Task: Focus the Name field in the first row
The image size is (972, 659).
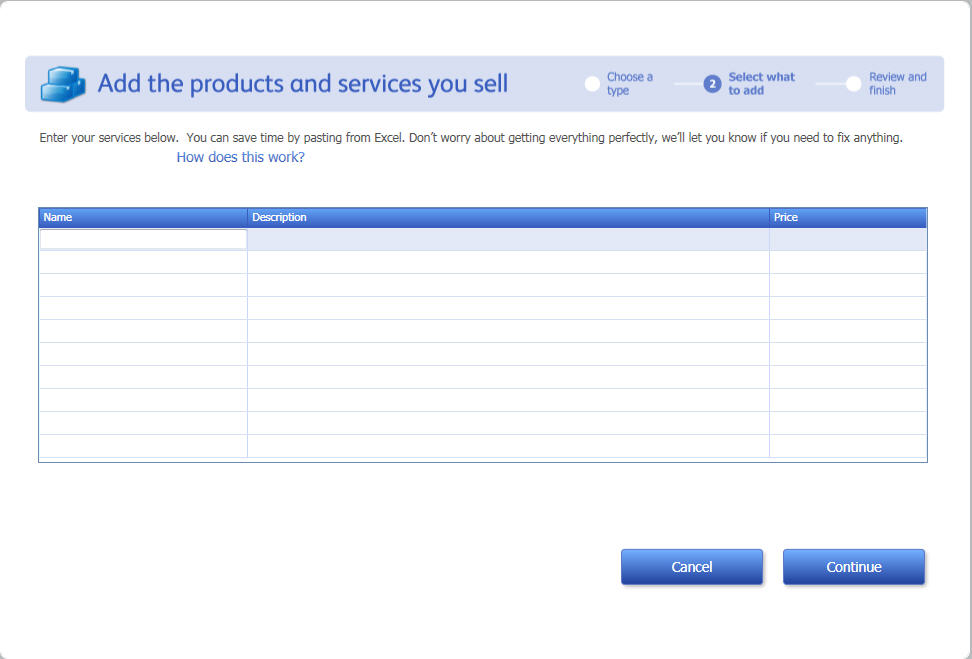Action: [143, 239]
